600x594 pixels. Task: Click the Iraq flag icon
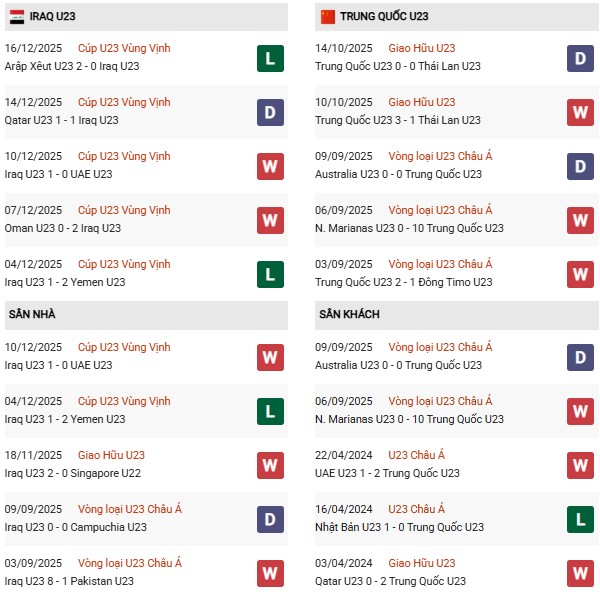(16, 17)
